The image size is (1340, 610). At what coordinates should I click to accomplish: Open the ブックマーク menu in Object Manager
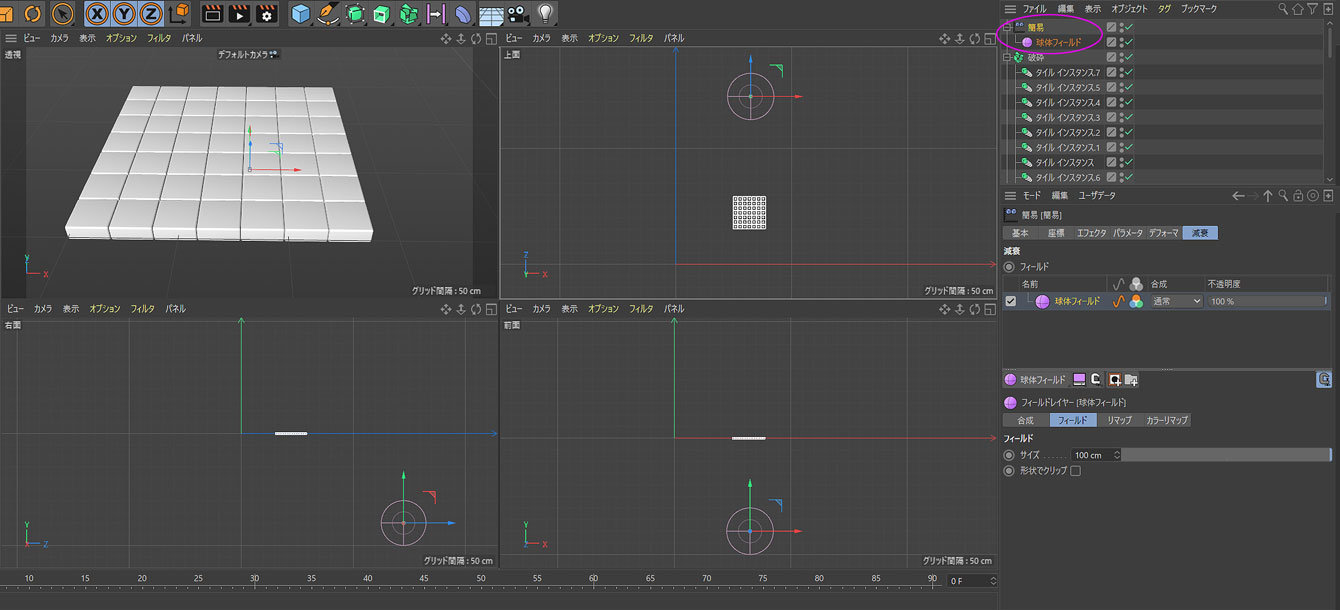point(1199,9)
